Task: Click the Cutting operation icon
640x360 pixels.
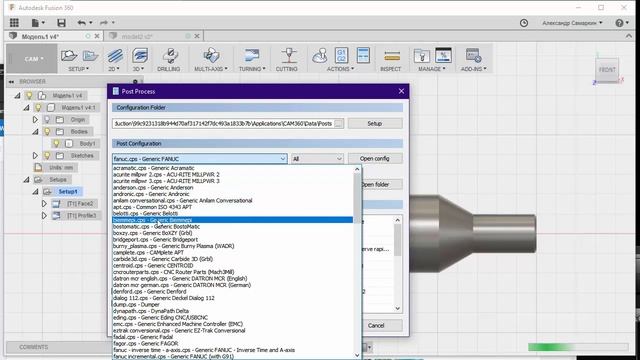Action: pyautogui.click(x=289, y=56)
